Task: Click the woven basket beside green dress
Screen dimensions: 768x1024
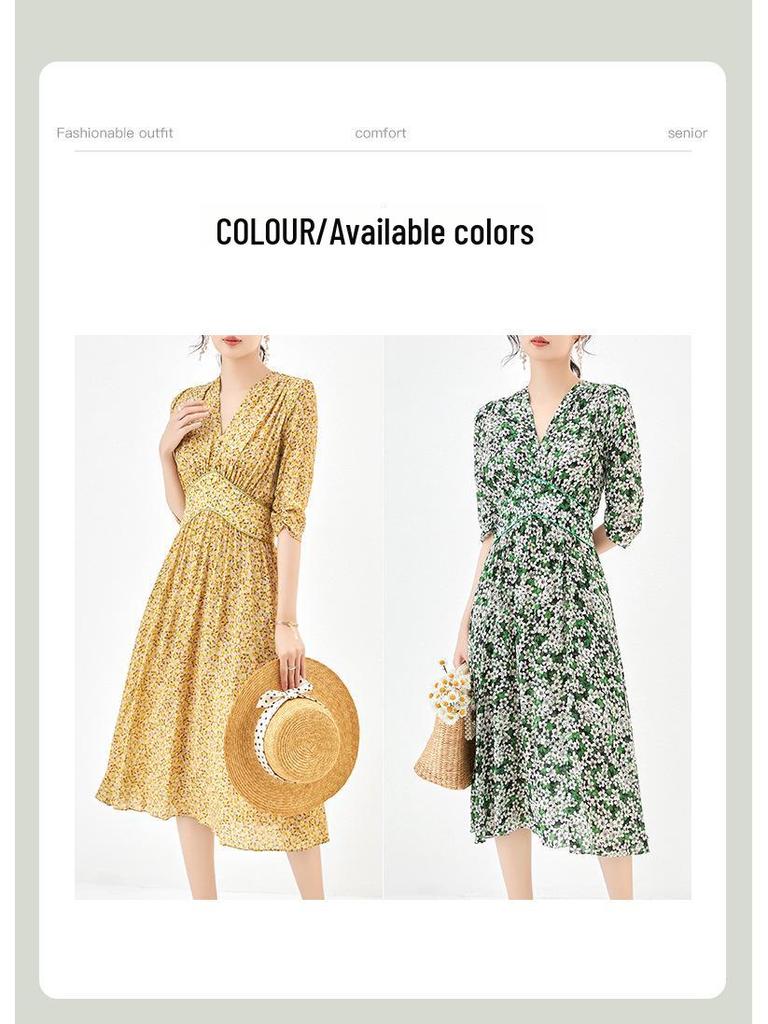Action: (x=445, y=751)
